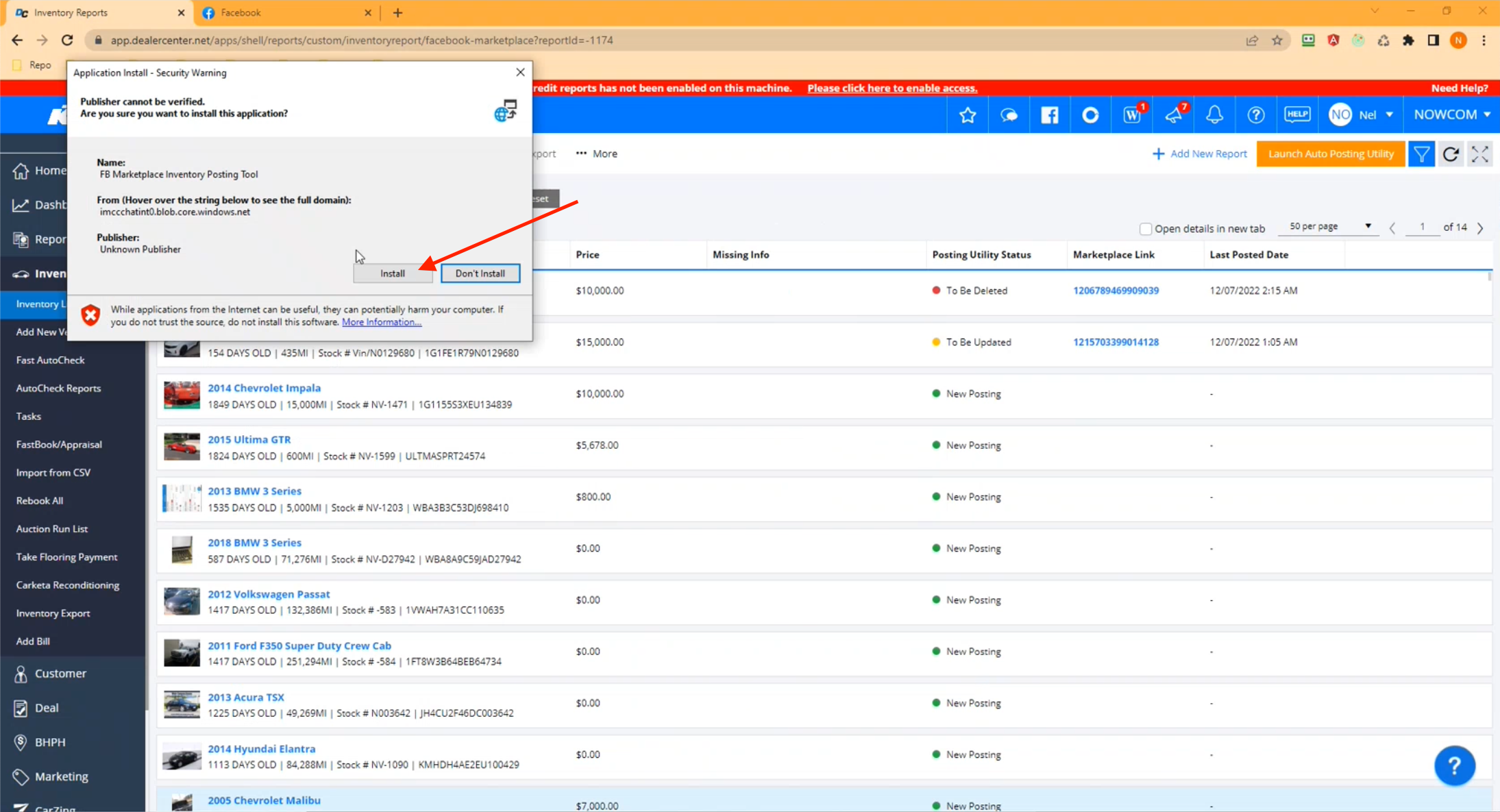Open AutoCheck Reports in sidebar
The image size is (1500, 812).
(58, 388)
